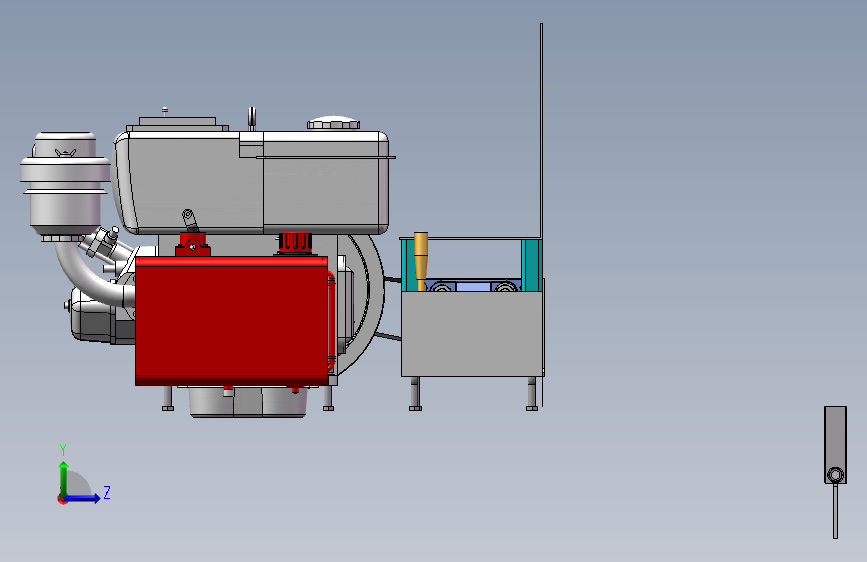Select the oil pan beneath the engine

click(x=248, y=402)
